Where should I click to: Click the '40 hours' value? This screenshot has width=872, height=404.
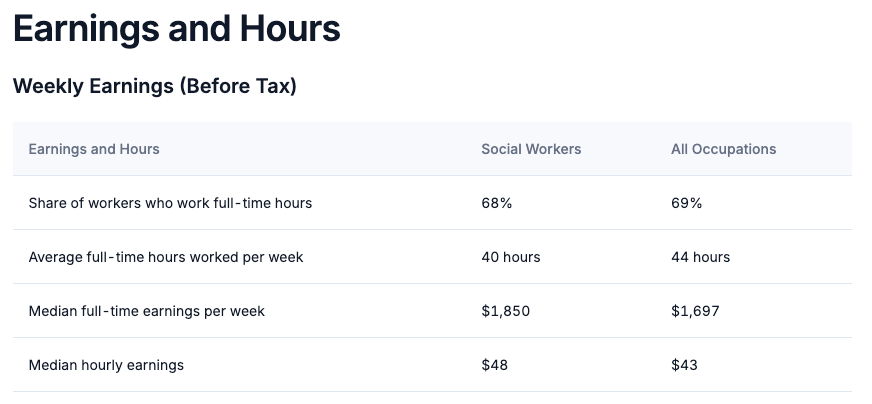pyautogui.click(x=511, y=257)
